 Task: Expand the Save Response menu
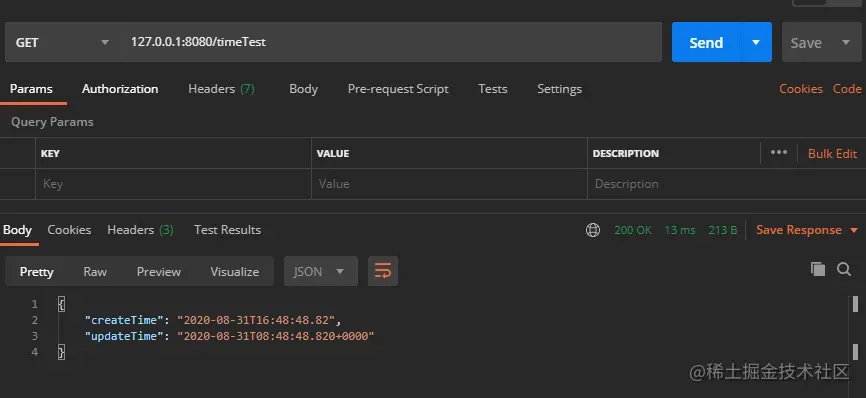point(807,230)
